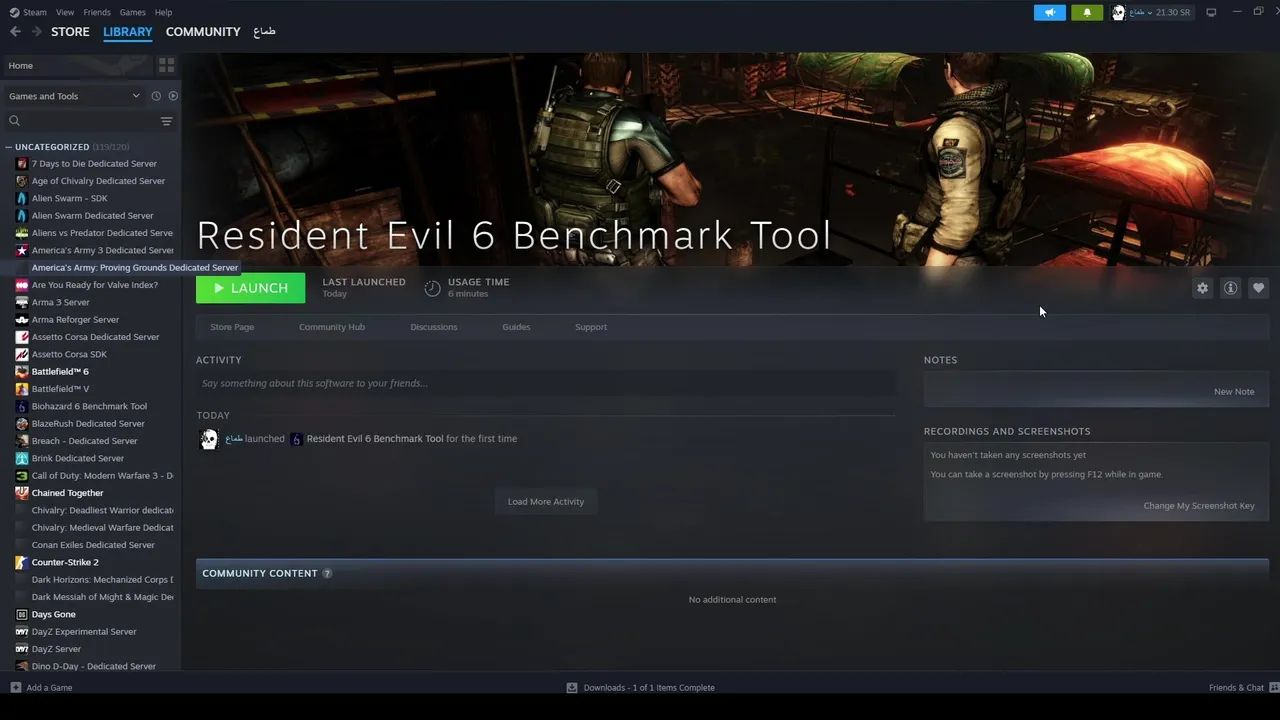Show recent activity clock filter
This screenshot has height=720, width=1280.
tap(156, 96)
